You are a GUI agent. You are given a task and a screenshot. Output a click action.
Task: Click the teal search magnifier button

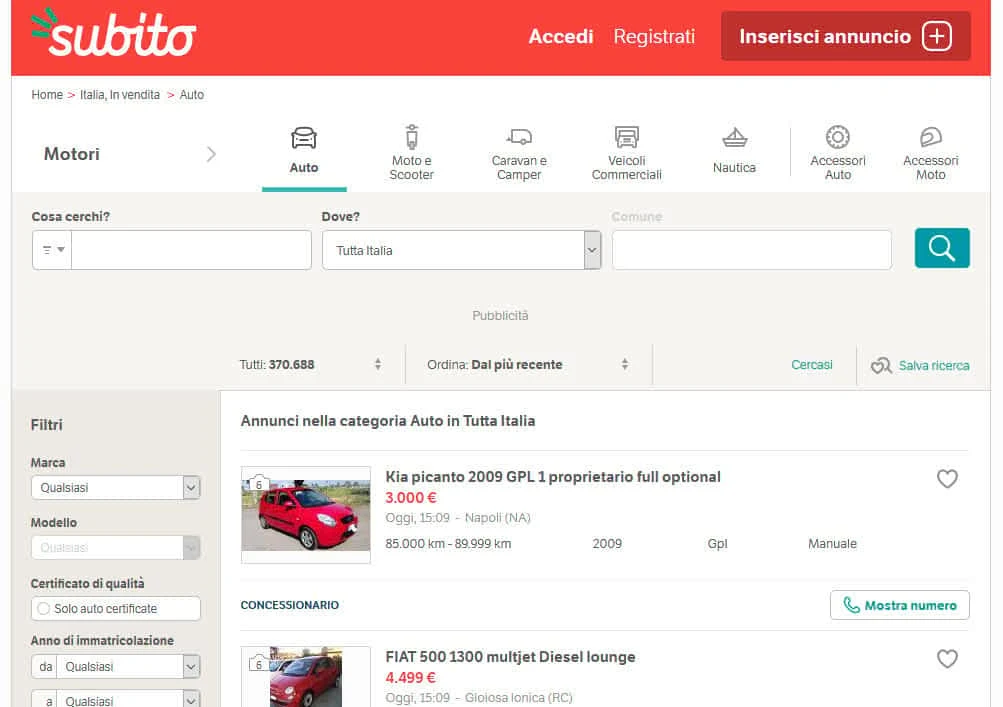click(x=942, y=248)
